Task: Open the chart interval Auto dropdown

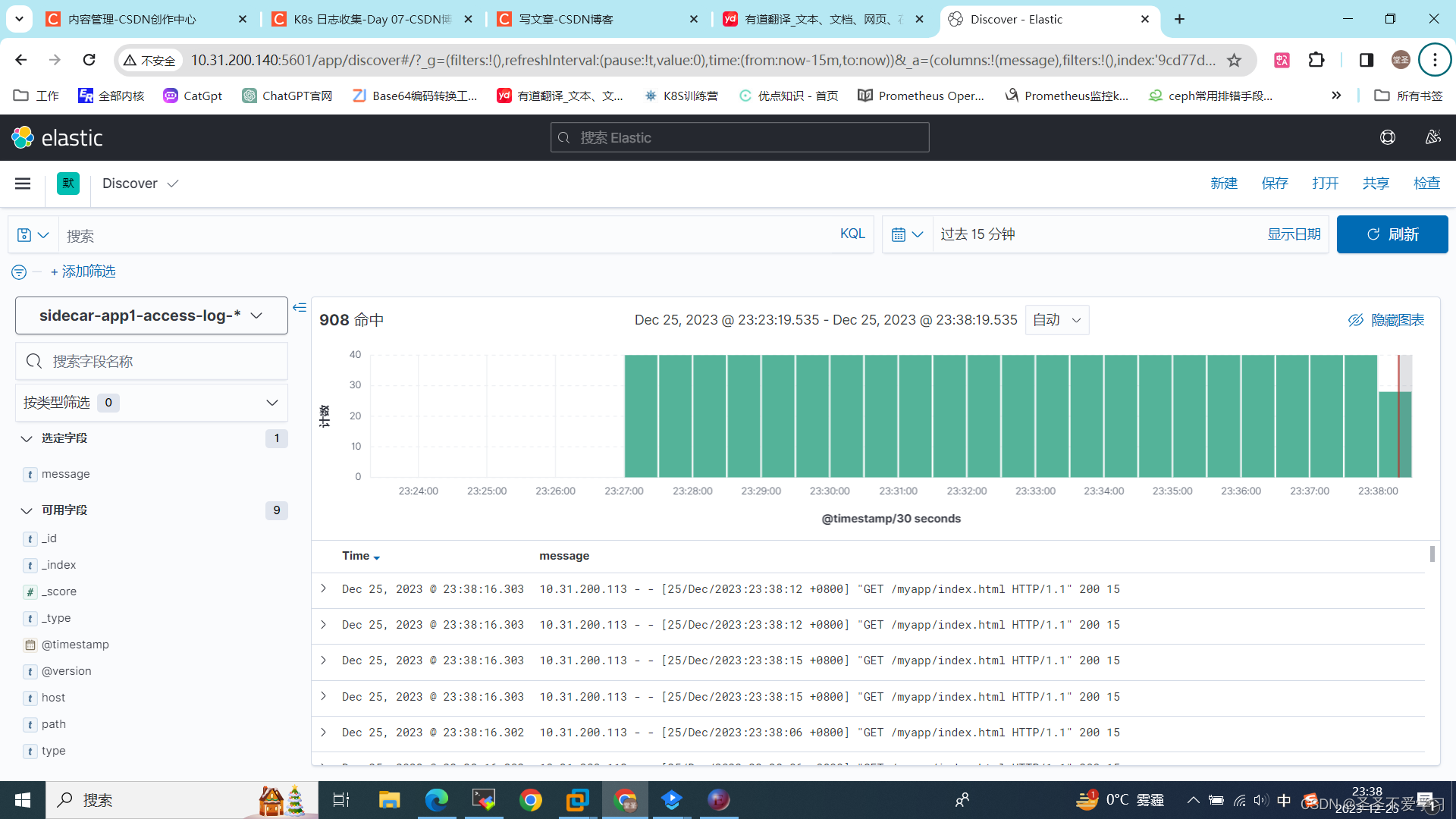Action: click(x=1057, y=320)
